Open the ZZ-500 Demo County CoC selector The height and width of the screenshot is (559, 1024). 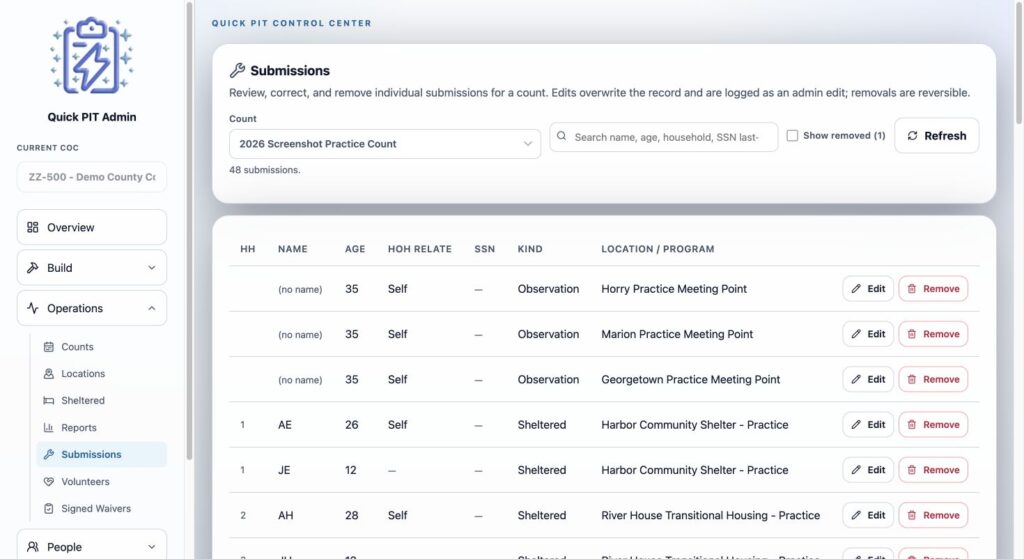[x=91, y=177]
